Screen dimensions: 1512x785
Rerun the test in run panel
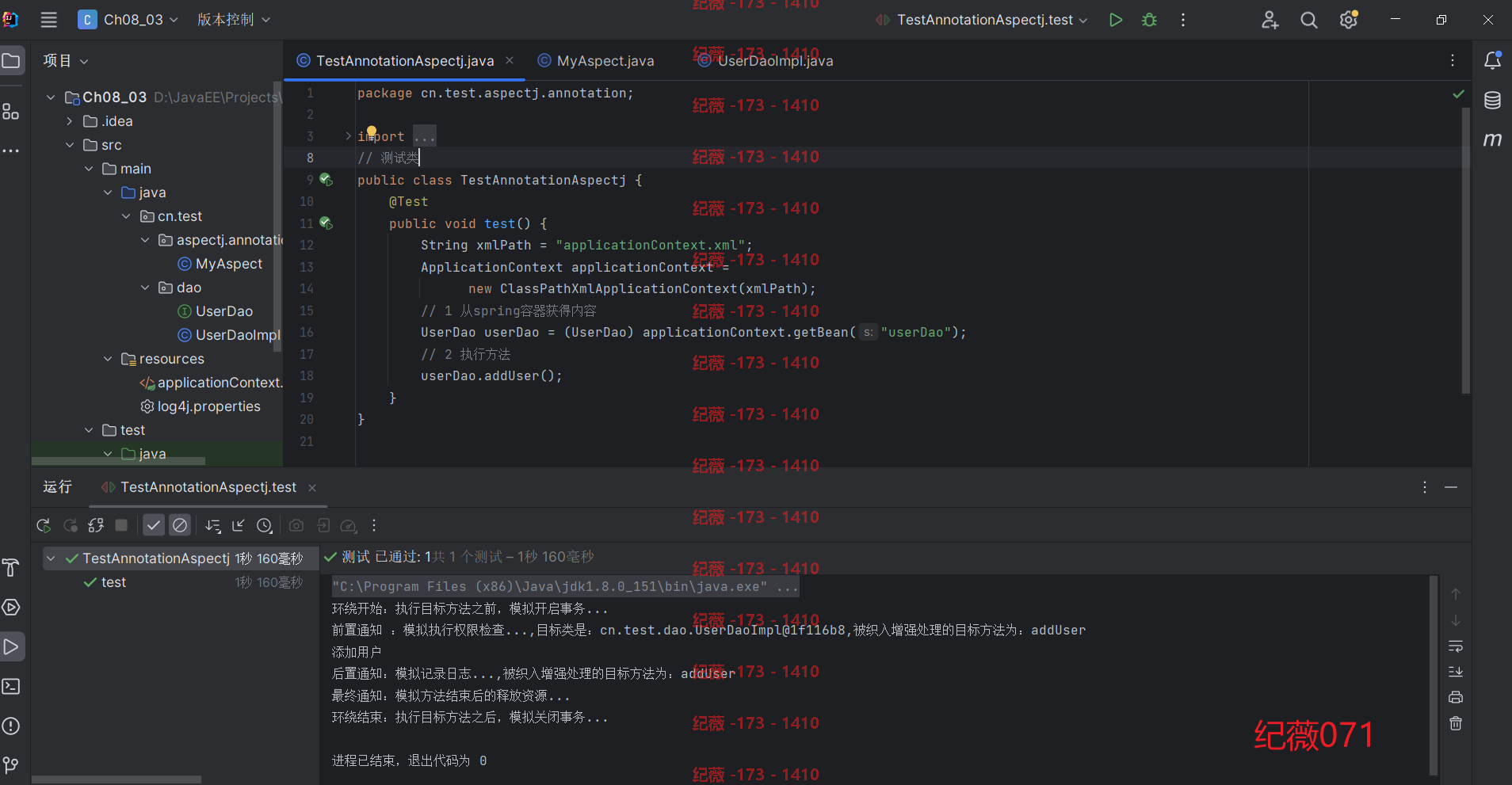44,525
